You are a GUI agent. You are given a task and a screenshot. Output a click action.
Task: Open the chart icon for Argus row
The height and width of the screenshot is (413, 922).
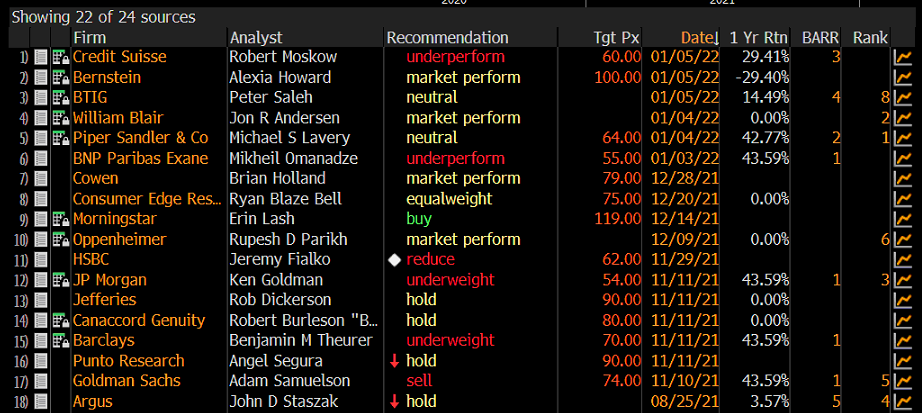(901, 402)
